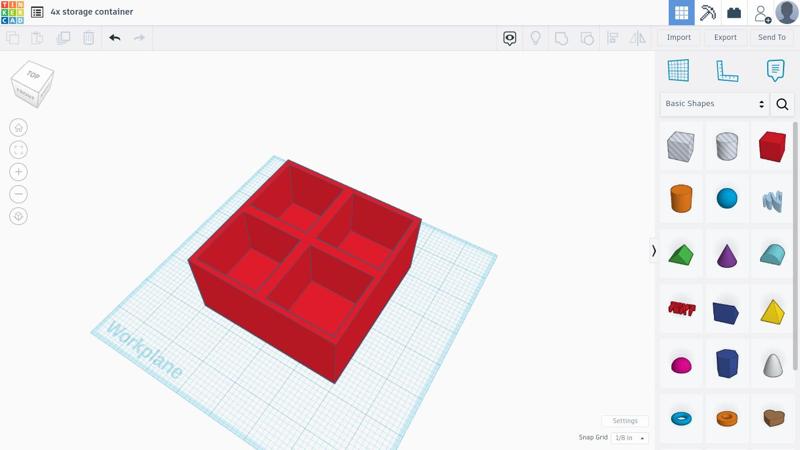Open the Snap Grid 1/8 in dropdown
Viewport: 800px width, 450px height.
[630, 438]
